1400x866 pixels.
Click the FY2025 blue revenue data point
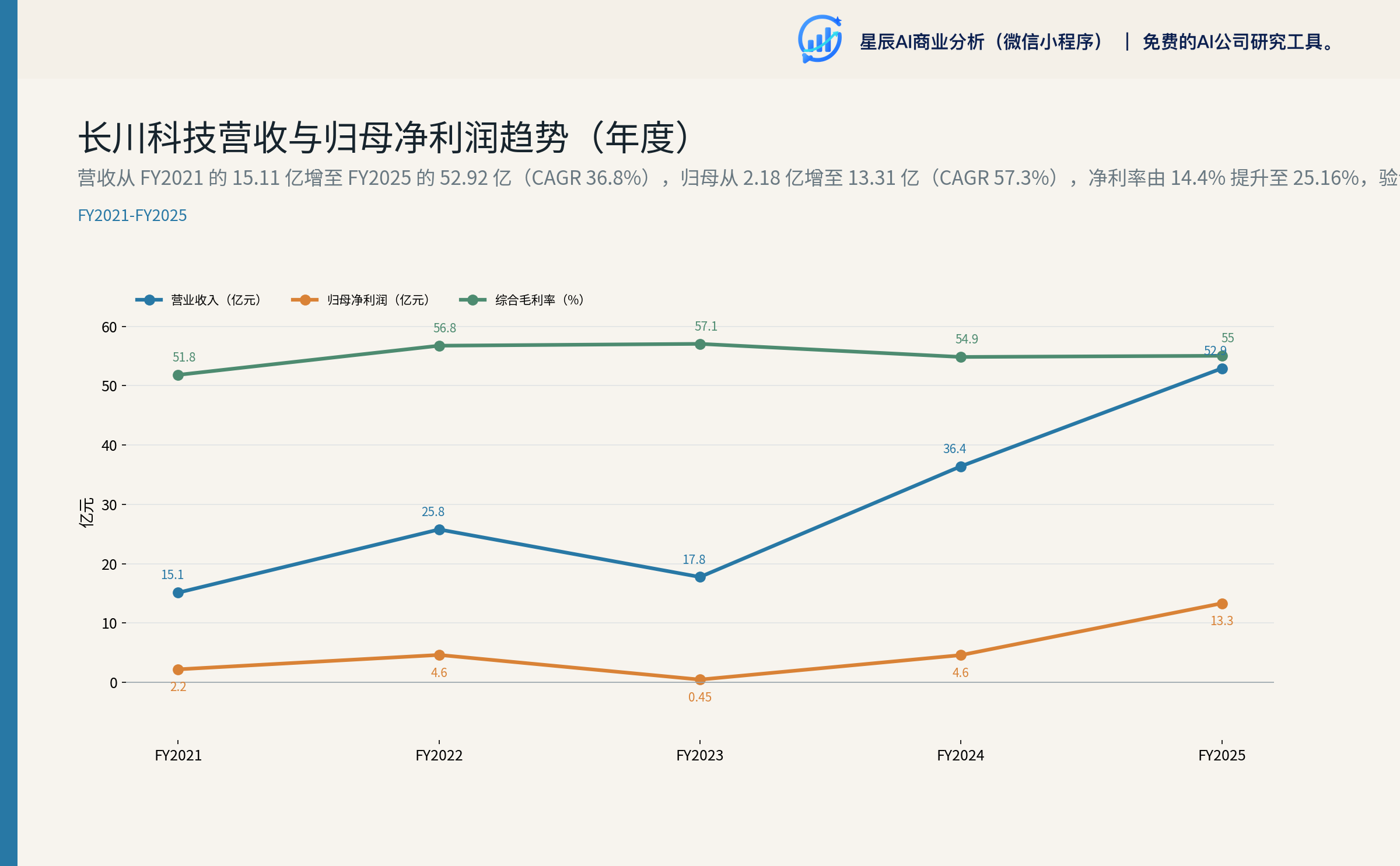pos(1222,369)
